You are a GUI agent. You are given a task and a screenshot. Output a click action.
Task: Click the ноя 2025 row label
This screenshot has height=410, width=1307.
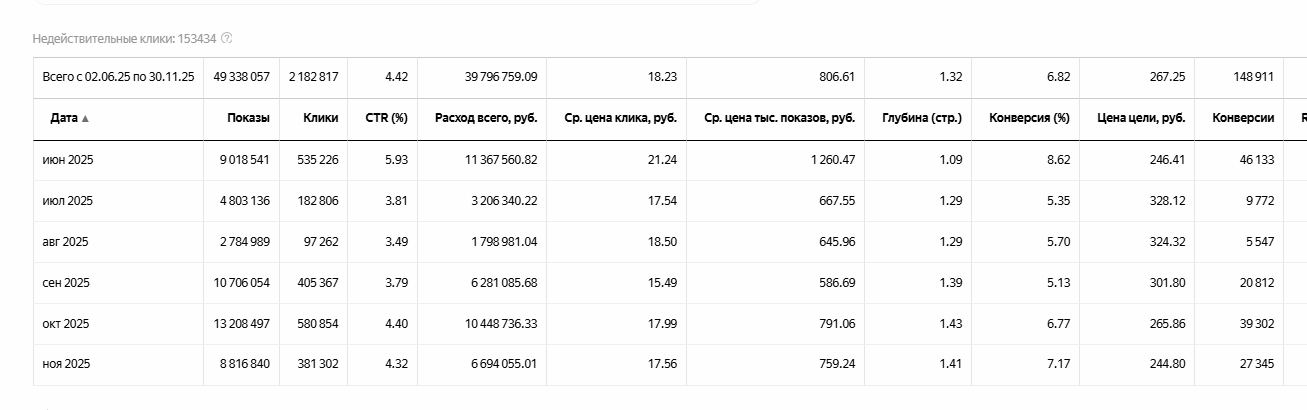click(x=66, y=365)
